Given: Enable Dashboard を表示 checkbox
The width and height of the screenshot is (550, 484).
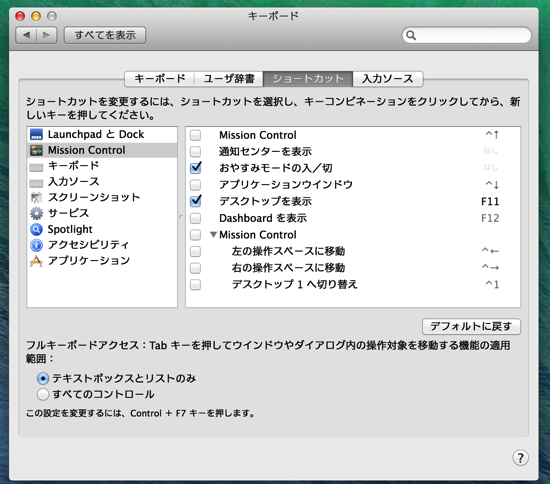Looking at the screenshot, I should tap(195, 218).
